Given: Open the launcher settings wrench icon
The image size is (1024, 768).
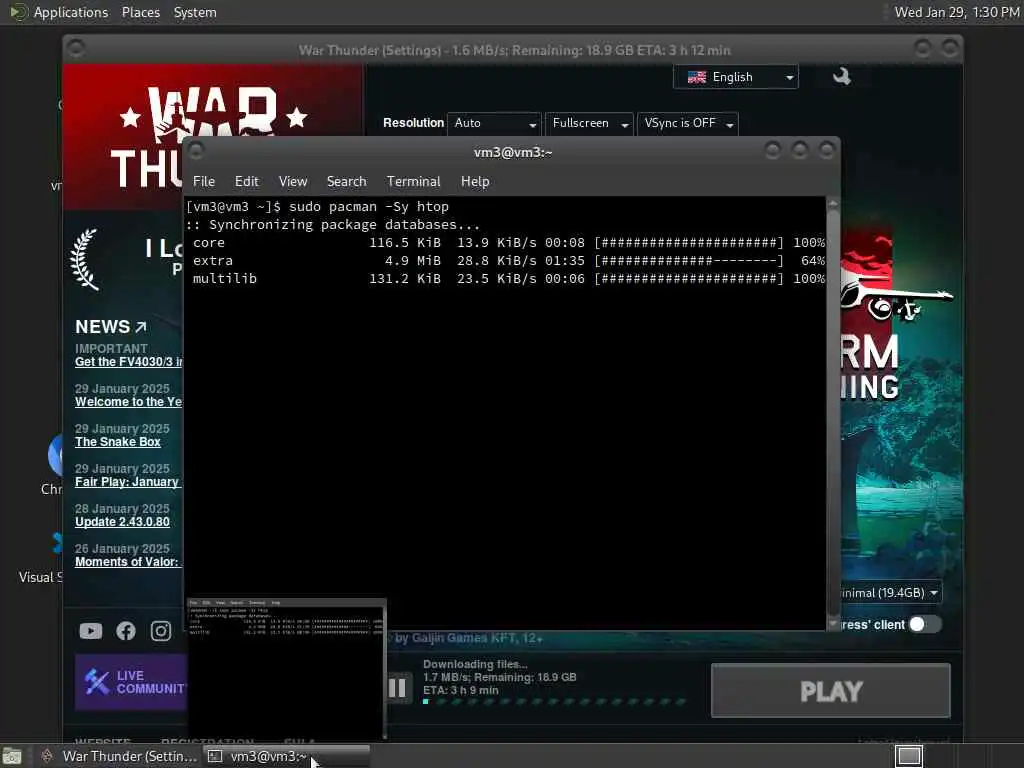Looking at the screenshot, I should tap(842, 77).
